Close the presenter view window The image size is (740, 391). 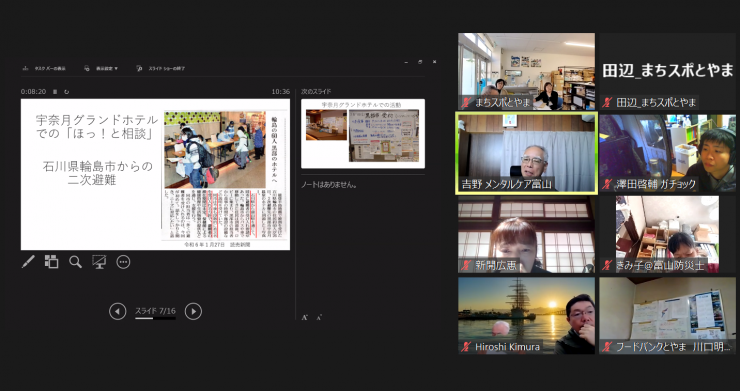click(x=434, y=62)
